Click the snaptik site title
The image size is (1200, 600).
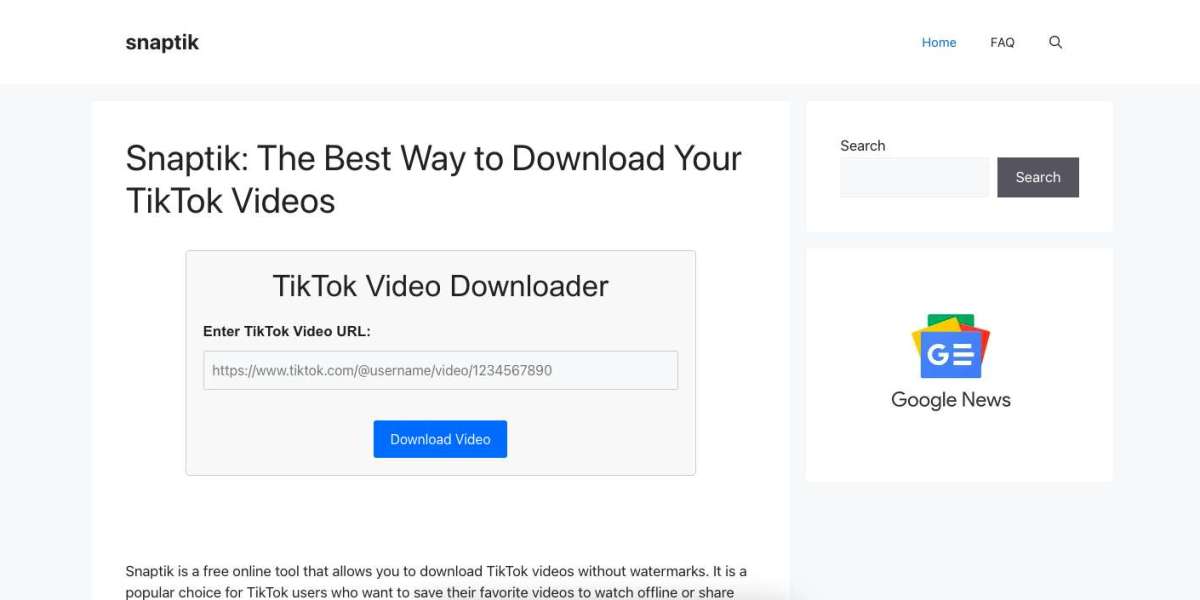coord(162,42)
